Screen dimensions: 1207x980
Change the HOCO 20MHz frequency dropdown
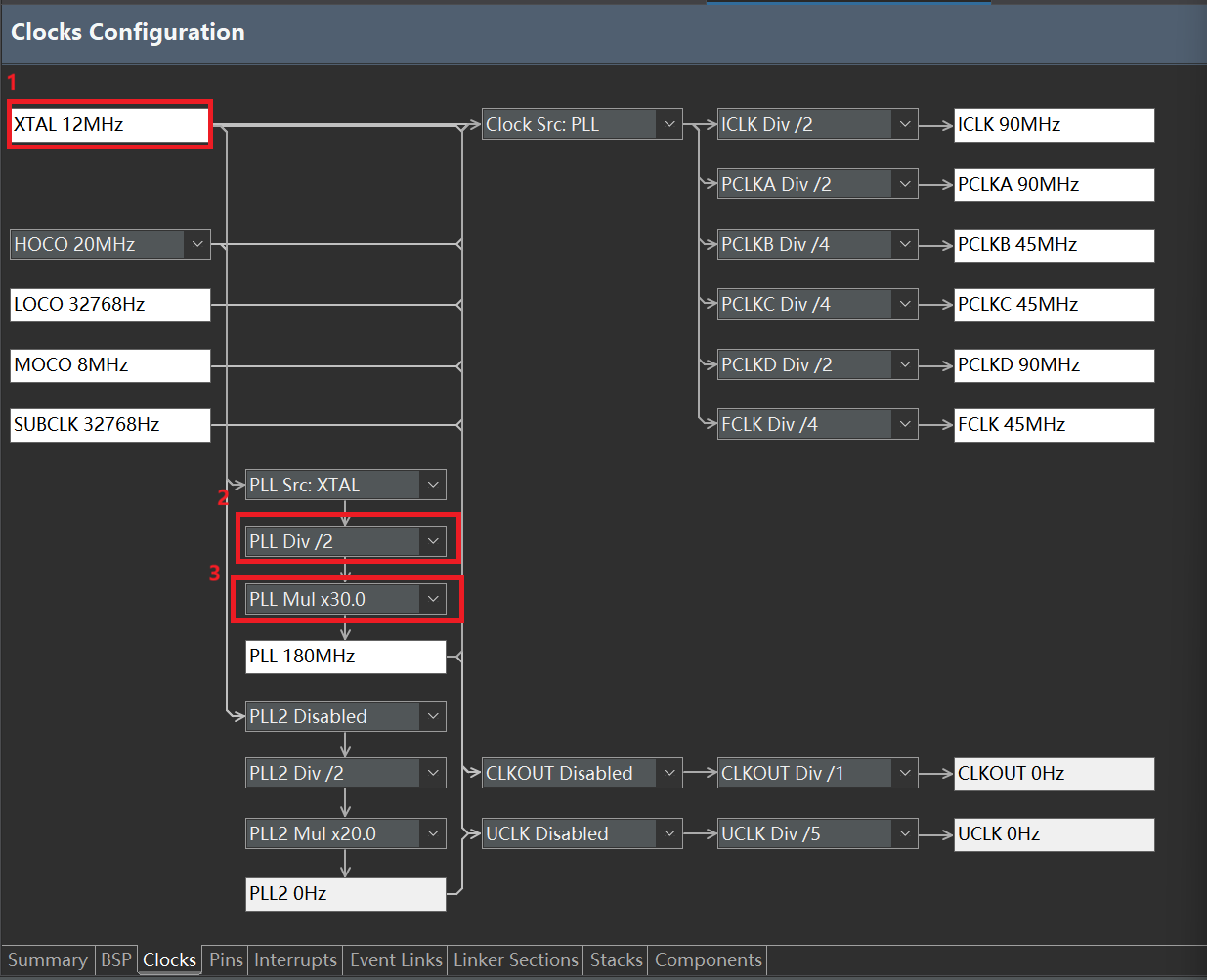click(109, 244)
